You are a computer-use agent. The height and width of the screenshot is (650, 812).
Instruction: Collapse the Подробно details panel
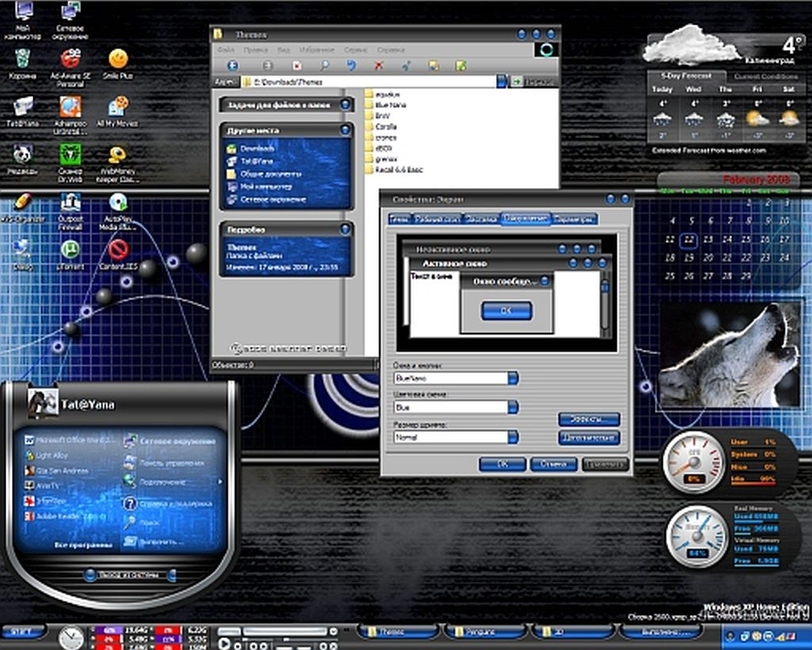click(x=345, y=229)
